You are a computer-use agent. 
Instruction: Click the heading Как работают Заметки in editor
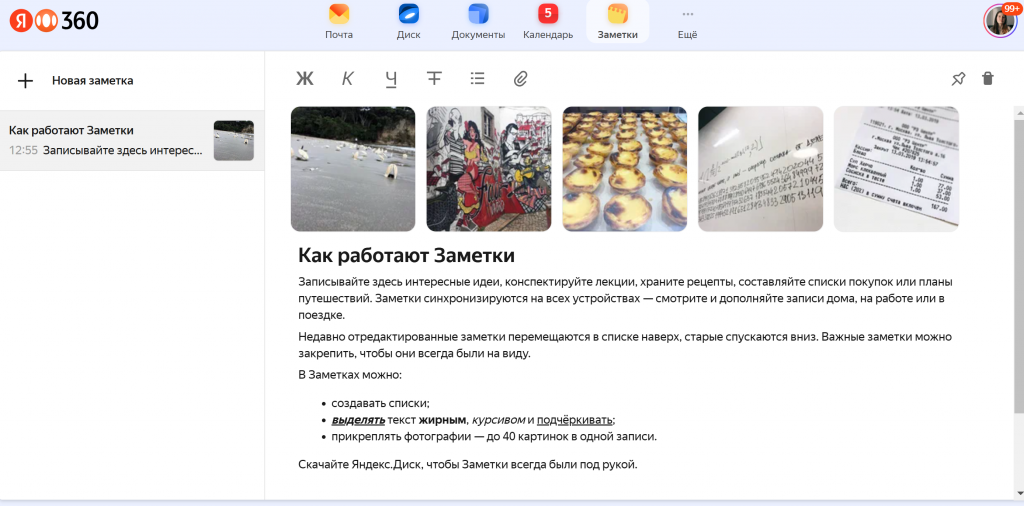click(x=406, y=255)
